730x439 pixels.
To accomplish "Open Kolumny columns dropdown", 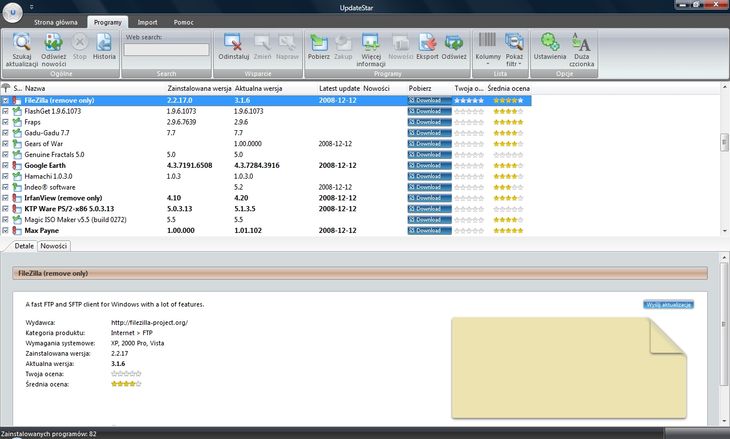I will tap(488, 49).
